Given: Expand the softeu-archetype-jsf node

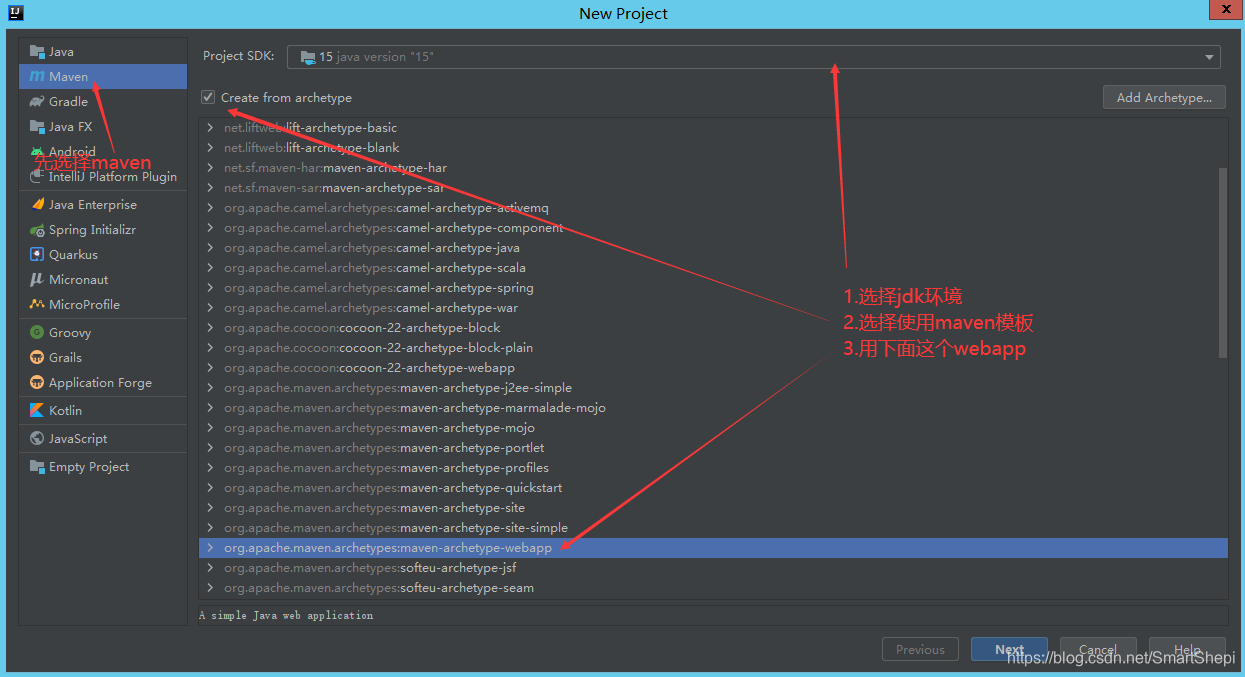Looking at the screenshot, I should 210,567.
